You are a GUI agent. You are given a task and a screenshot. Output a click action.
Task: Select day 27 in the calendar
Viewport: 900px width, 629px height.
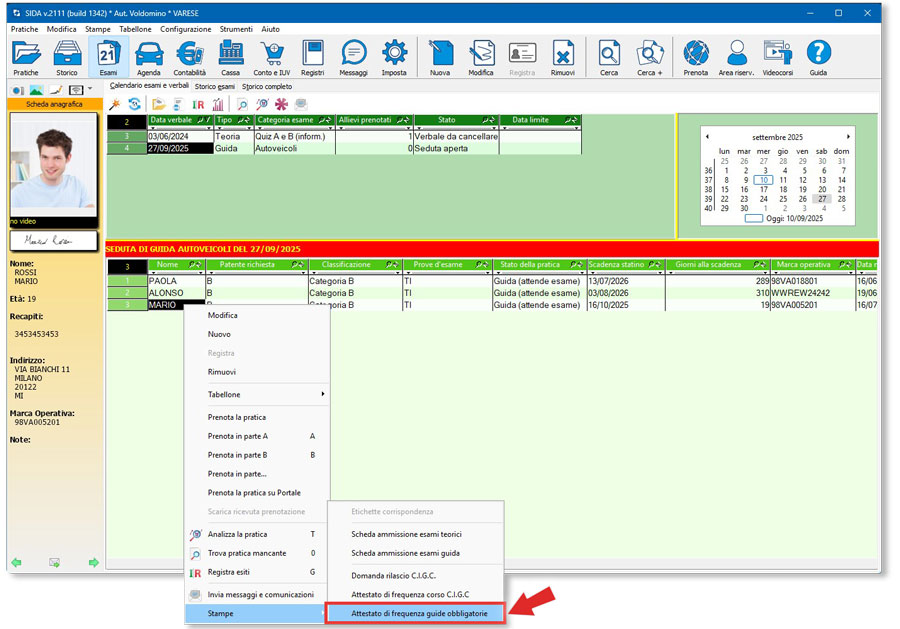pos(821,199)
